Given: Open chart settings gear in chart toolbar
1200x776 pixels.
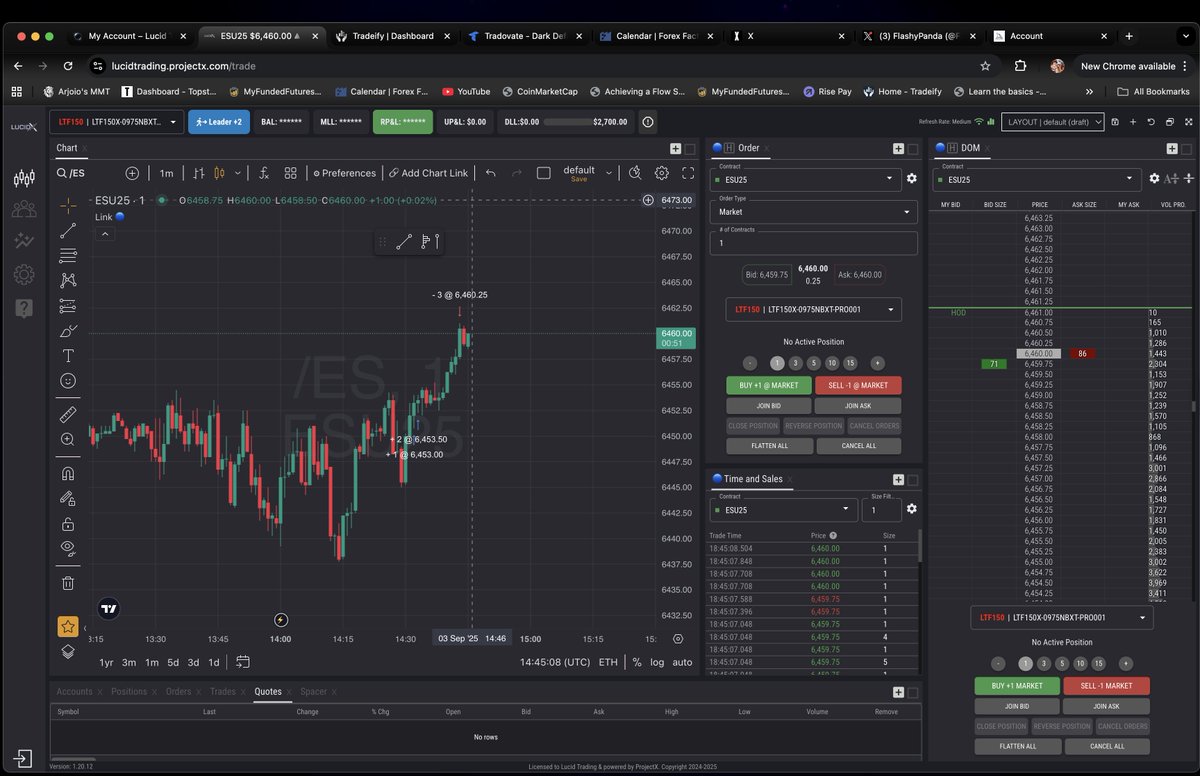Looking at the screenshot, I should 662,173.
